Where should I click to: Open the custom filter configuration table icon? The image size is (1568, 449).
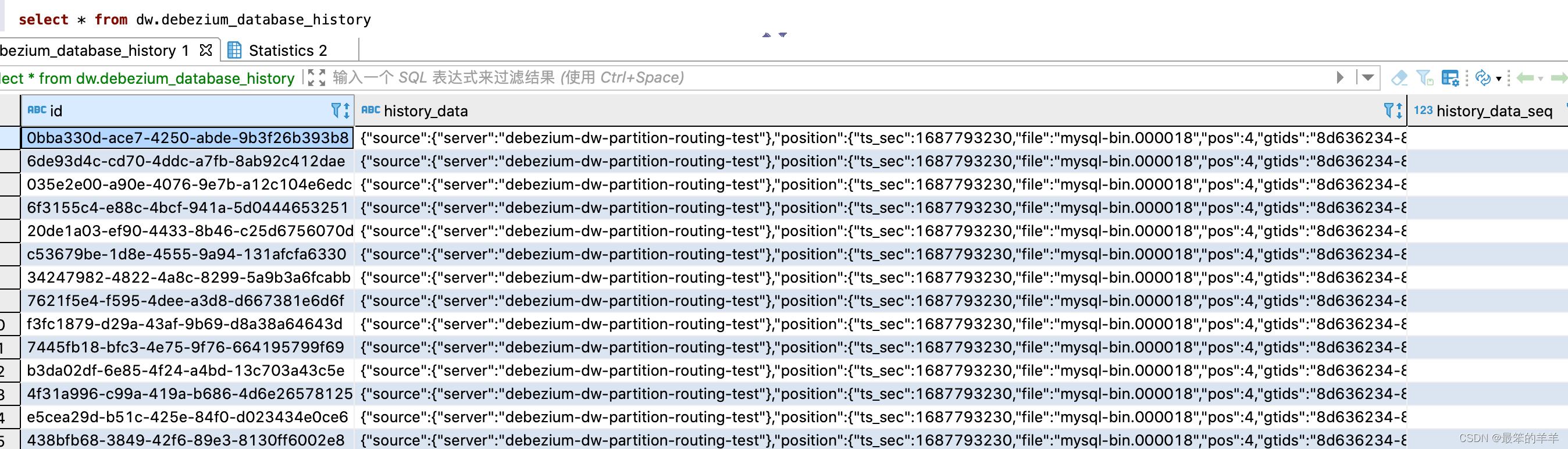[x=1451, y=78]
